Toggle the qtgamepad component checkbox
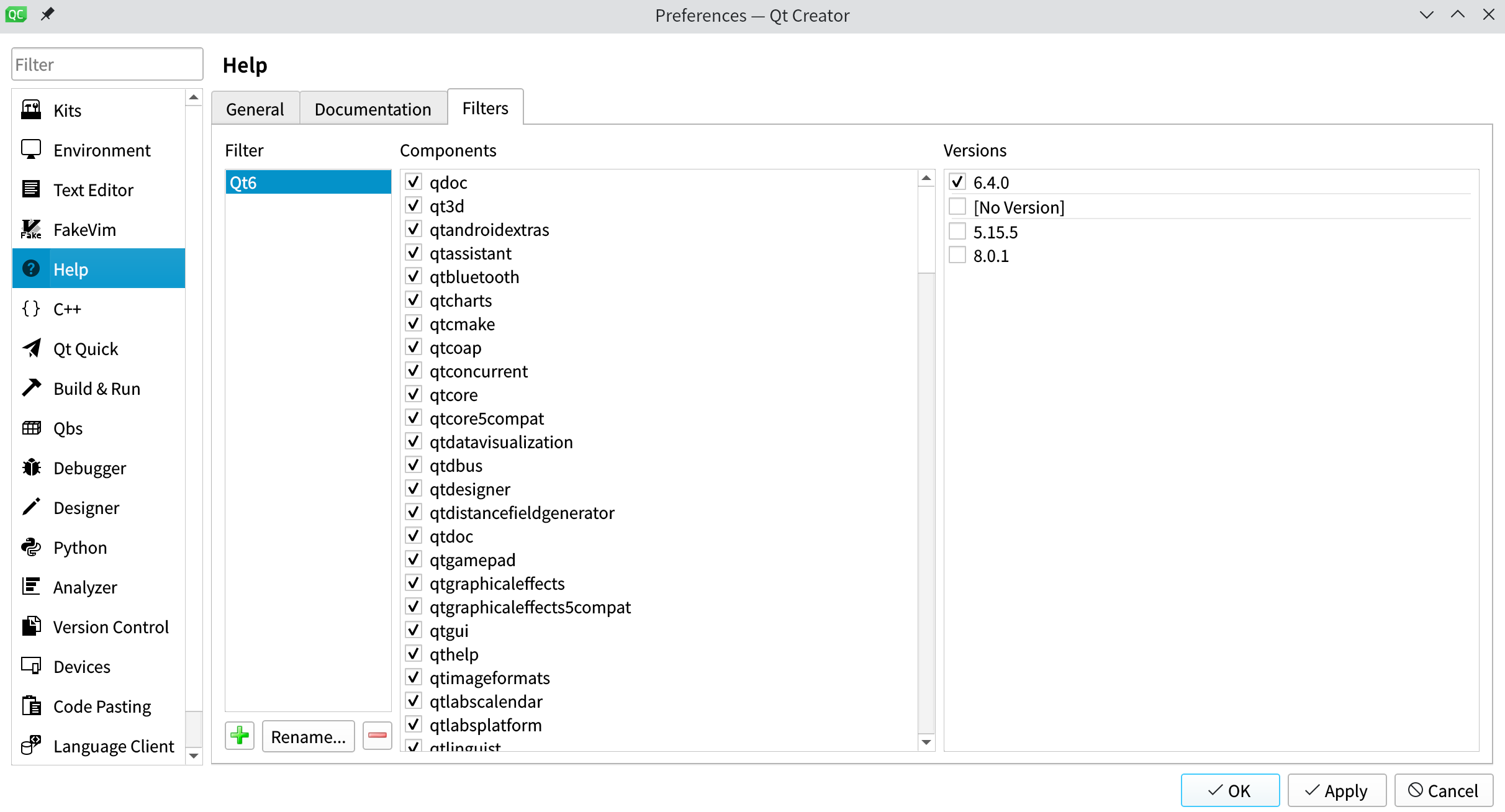This screenshot has width=1505, height=812. 414,559
